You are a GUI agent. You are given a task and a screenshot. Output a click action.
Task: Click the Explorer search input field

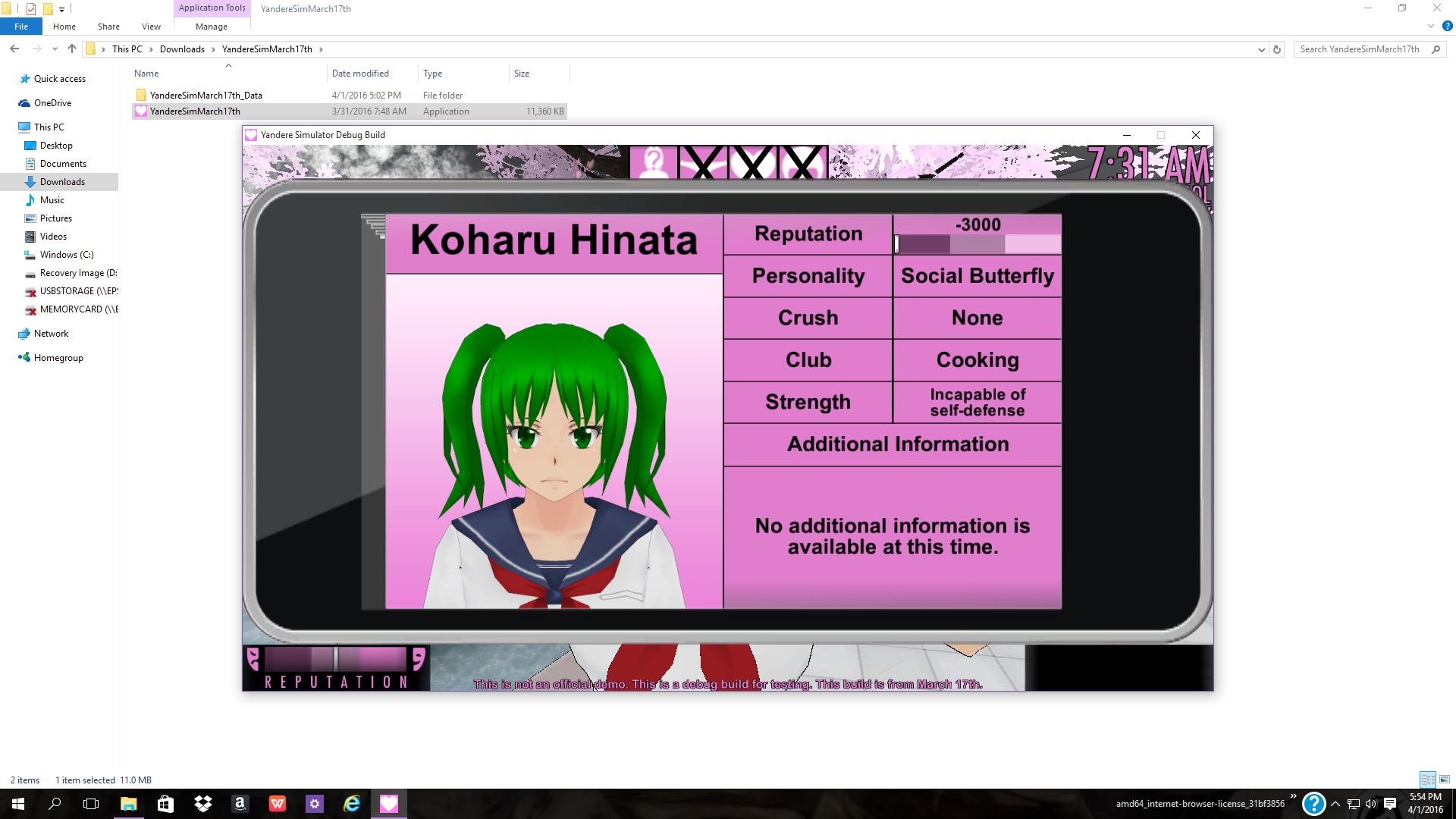coord(1361,49)
